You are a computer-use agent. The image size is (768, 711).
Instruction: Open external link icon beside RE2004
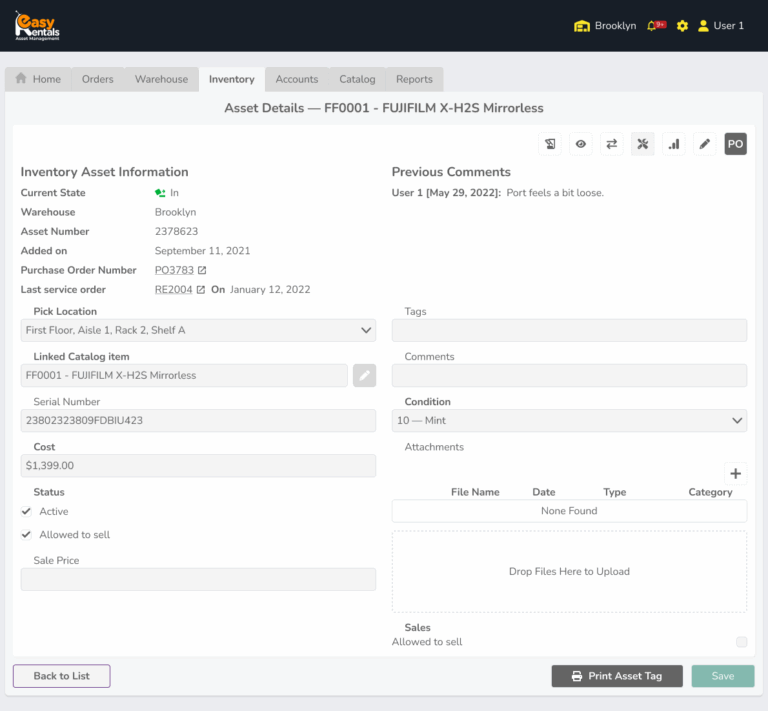point(200,290)
